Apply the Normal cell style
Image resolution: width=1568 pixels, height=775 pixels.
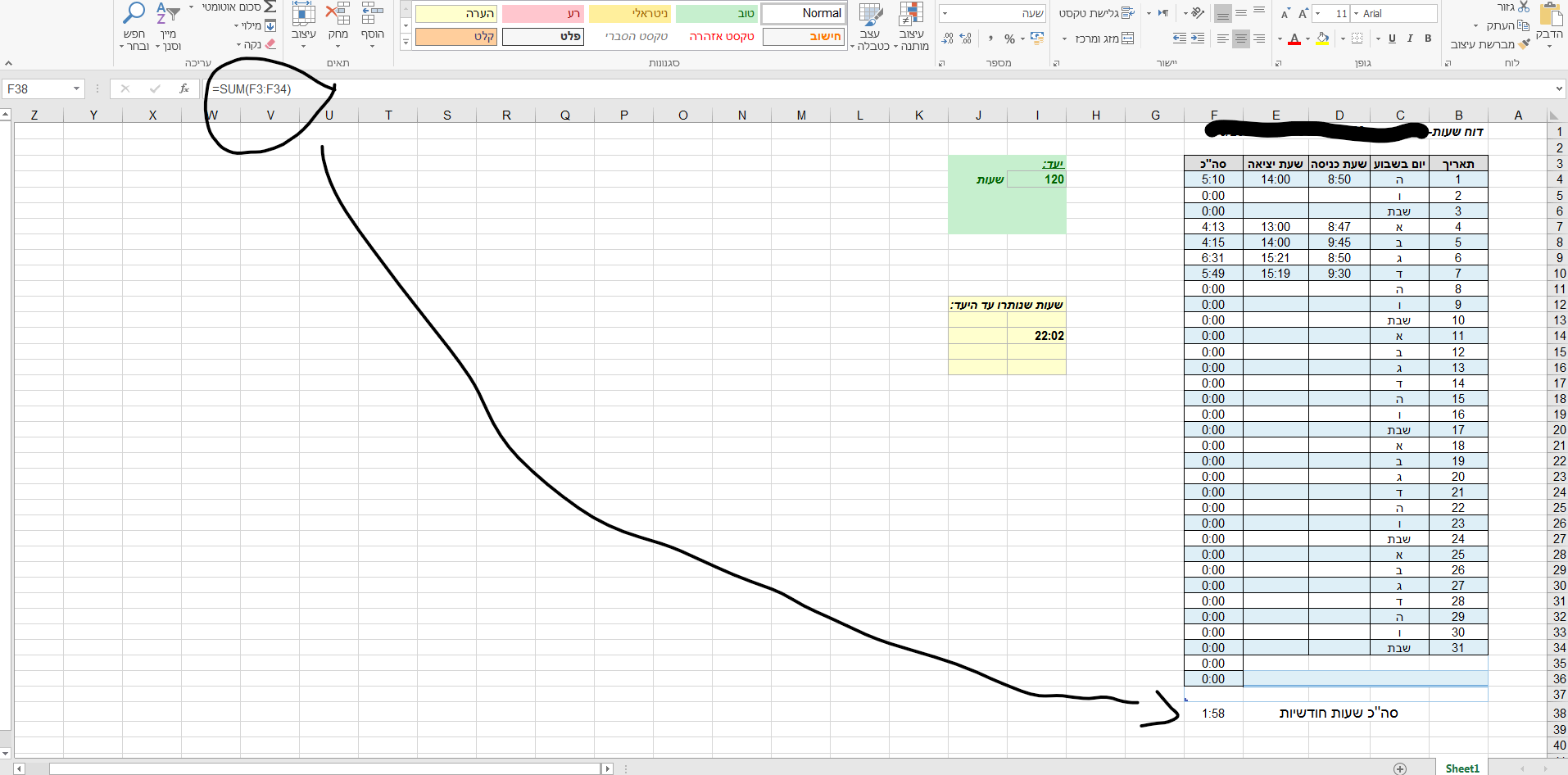pos(803,13)
